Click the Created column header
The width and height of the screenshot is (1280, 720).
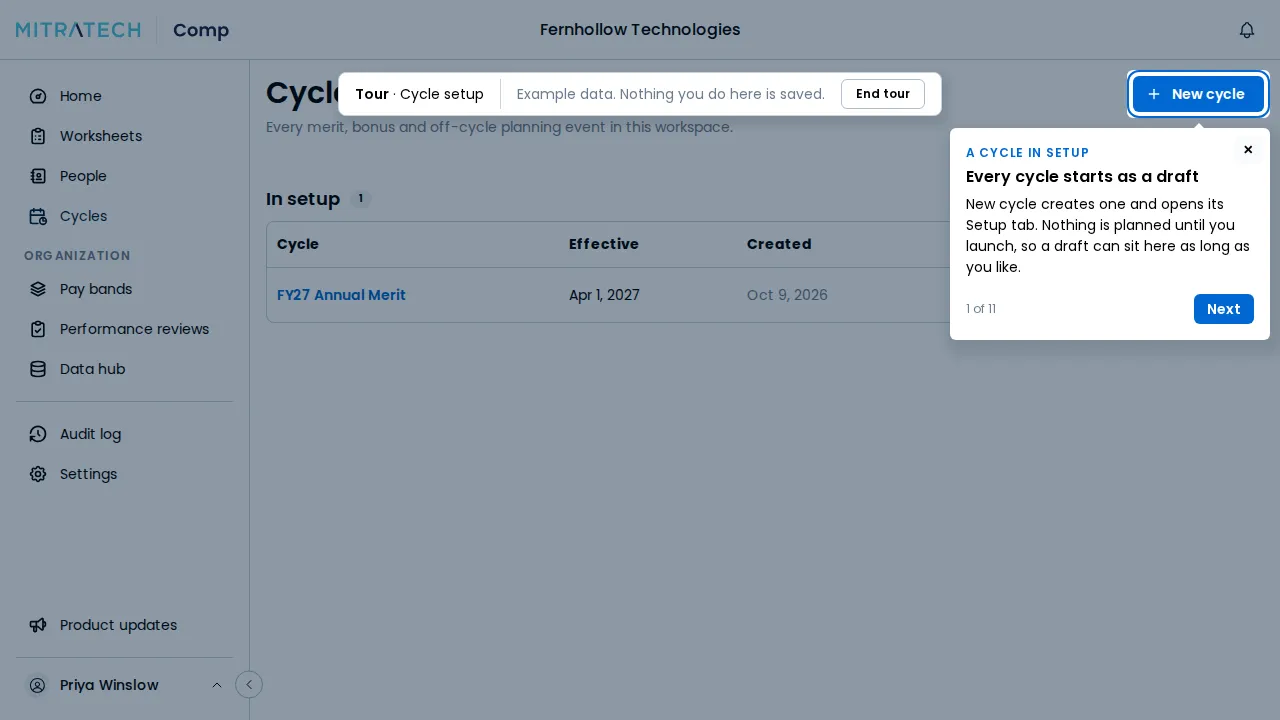779,244
